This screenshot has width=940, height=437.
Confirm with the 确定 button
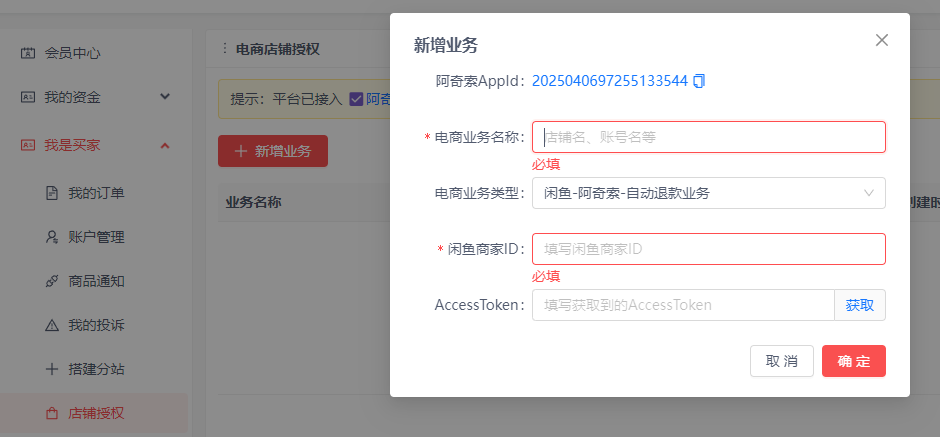pos(854,361)
